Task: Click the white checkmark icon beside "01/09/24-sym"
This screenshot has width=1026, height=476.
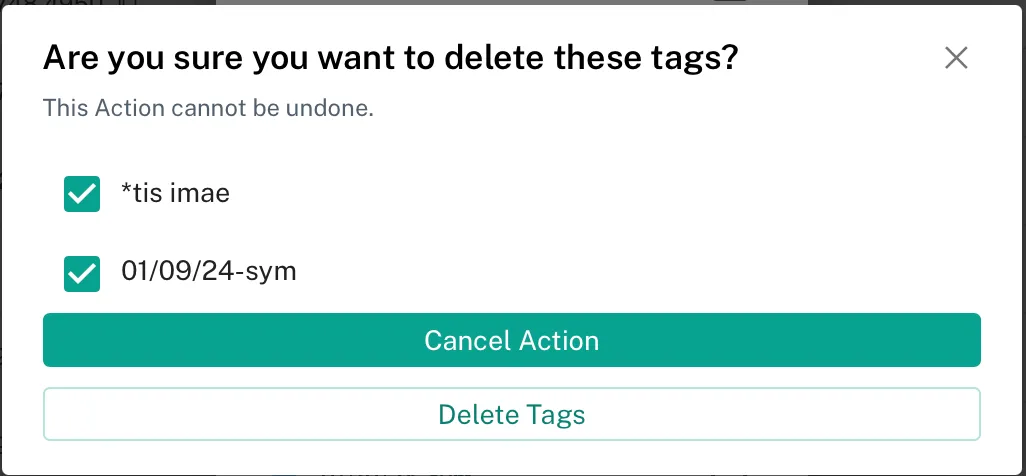Action: pos(82,273)
